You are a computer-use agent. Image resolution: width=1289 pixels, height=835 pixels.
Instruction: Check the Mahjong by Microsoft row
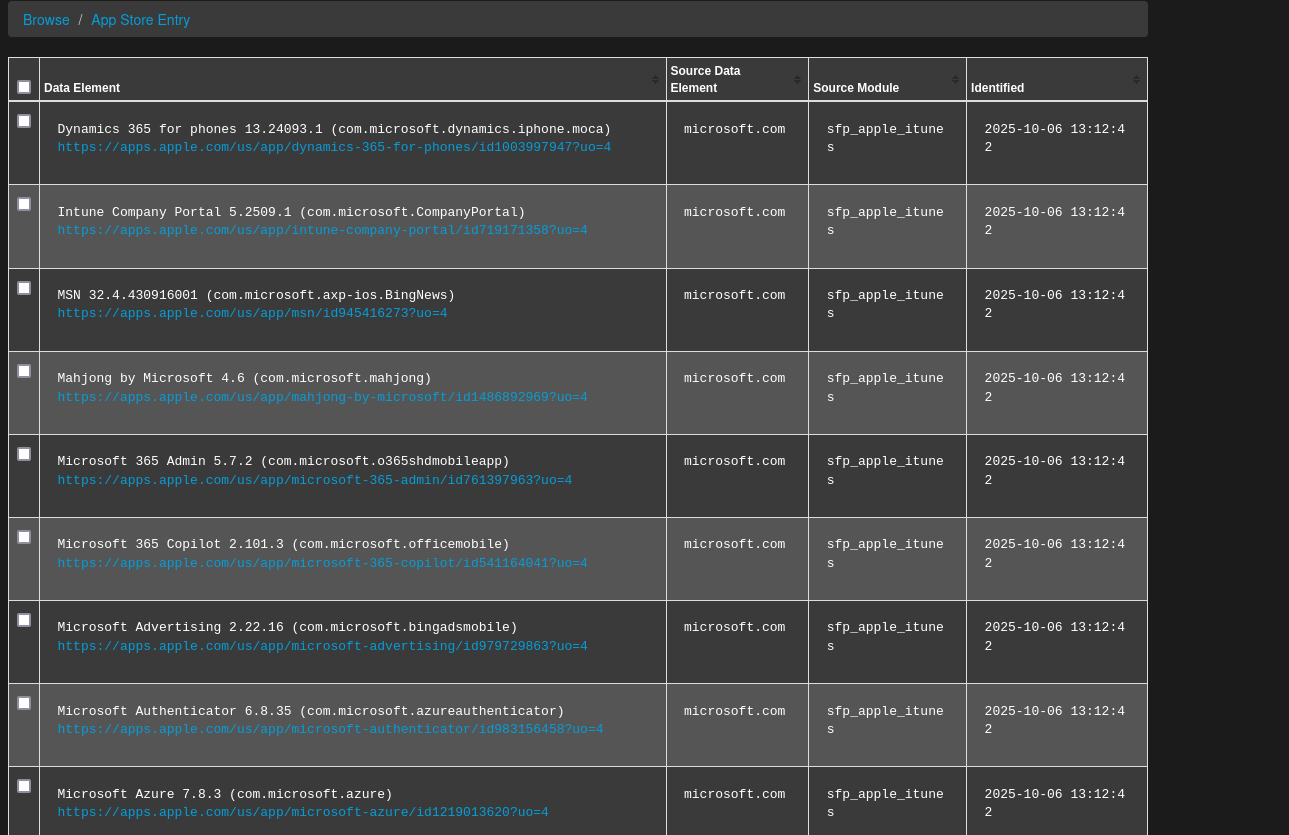(24, 371)
